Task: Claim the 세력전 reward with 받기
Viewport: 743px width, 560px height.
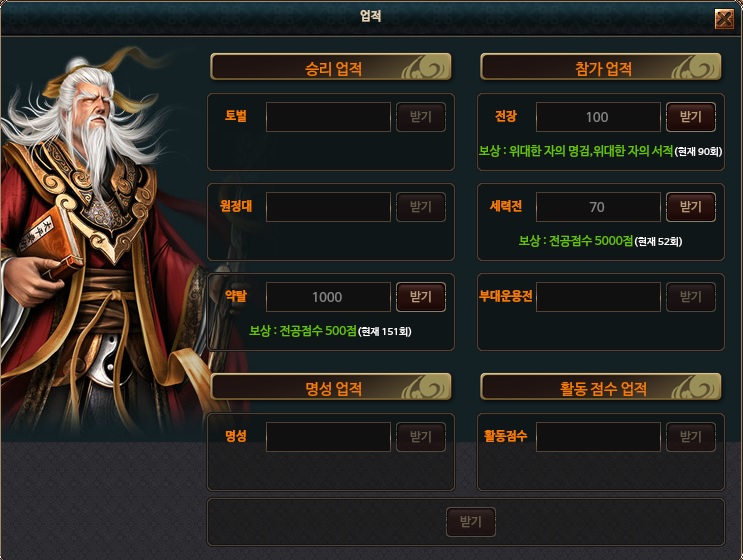Action: pos(691,207)
